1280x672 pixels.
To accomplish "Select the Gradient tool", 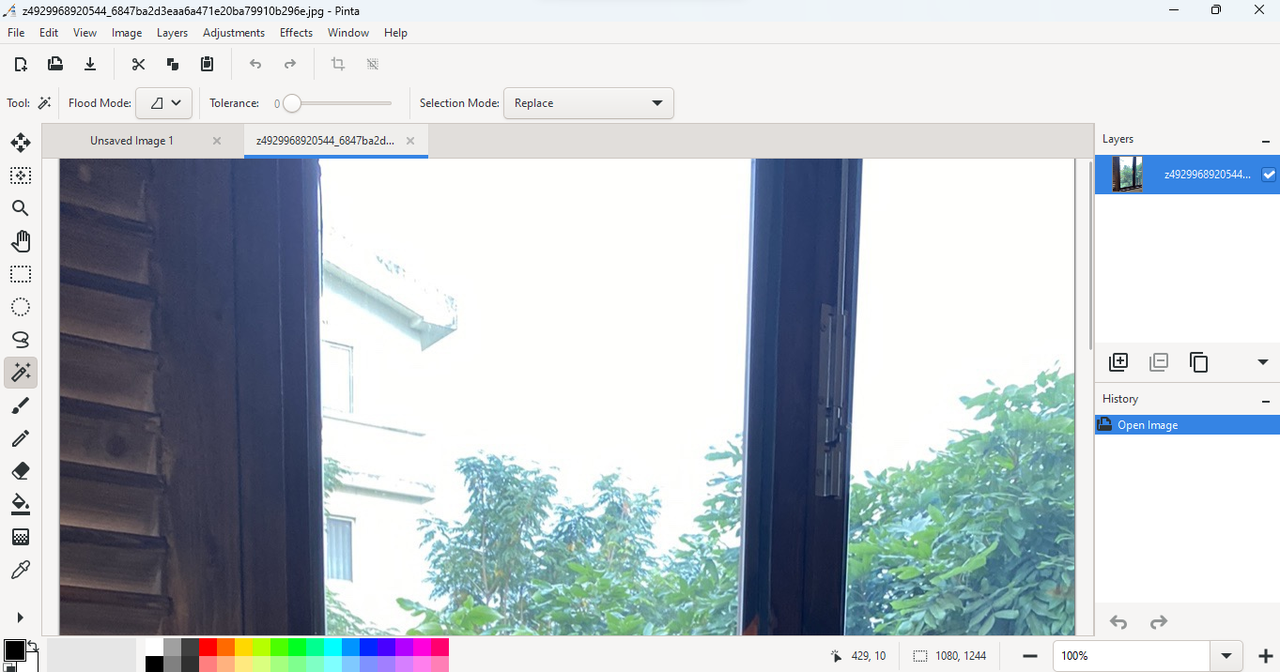I will pos(20,537).
